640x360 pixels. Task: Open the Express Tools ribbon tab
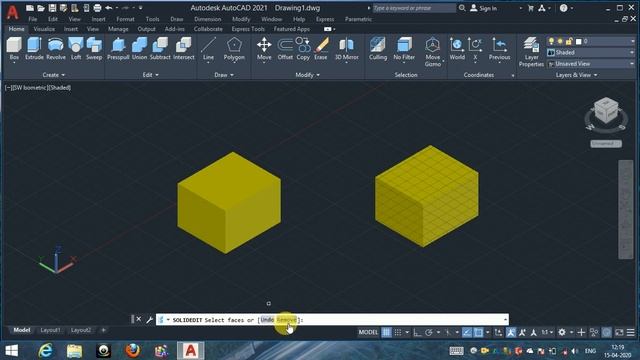coord(248,29)
